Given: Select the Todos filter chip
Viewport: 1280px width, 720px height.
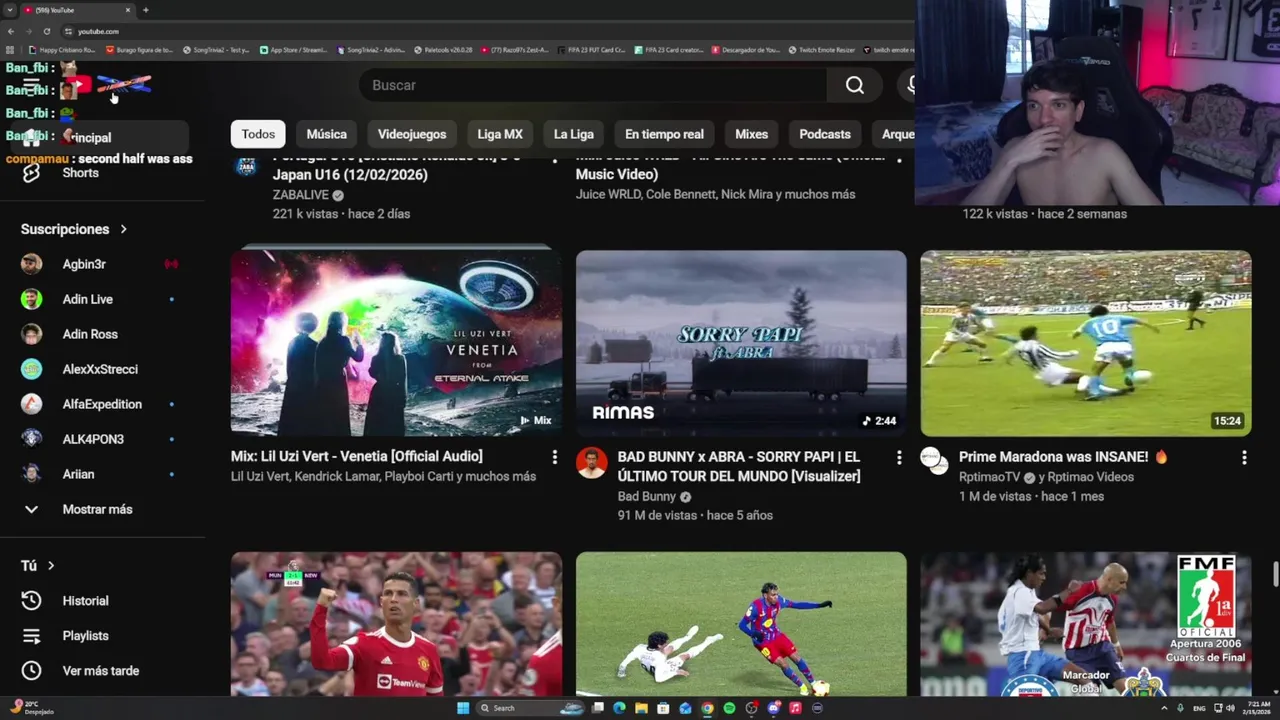Looking at the screenshot, I should 258,134.
